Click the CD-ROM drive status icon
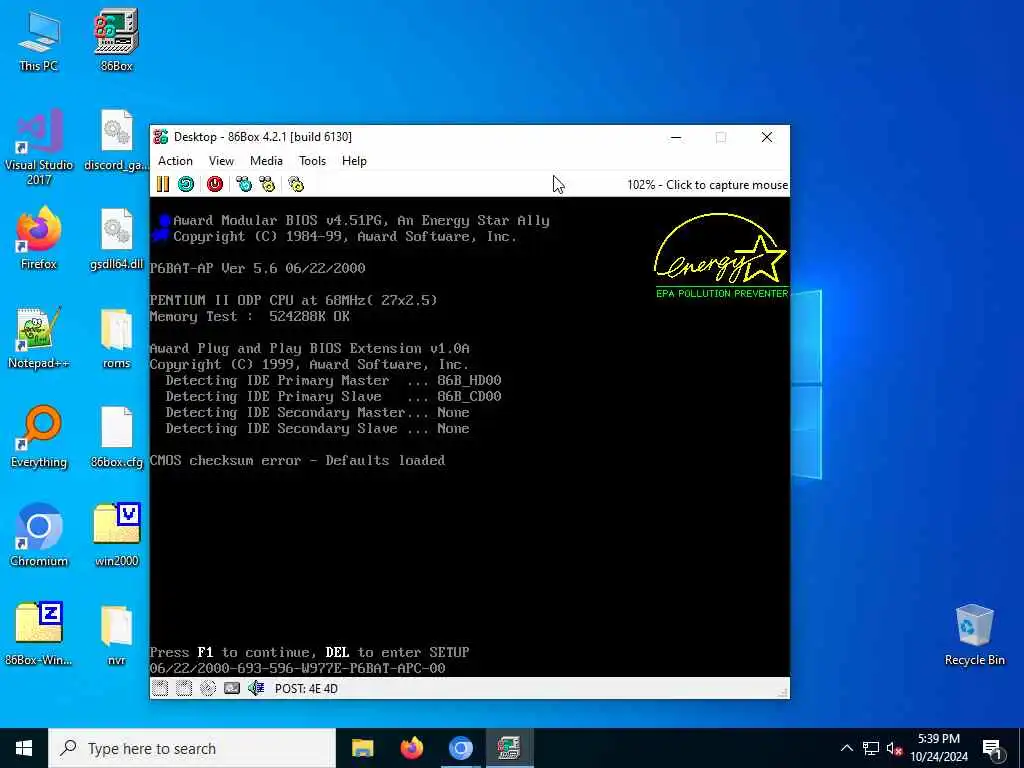Viewport: 1024px width, 768px height. coord(208,688)
